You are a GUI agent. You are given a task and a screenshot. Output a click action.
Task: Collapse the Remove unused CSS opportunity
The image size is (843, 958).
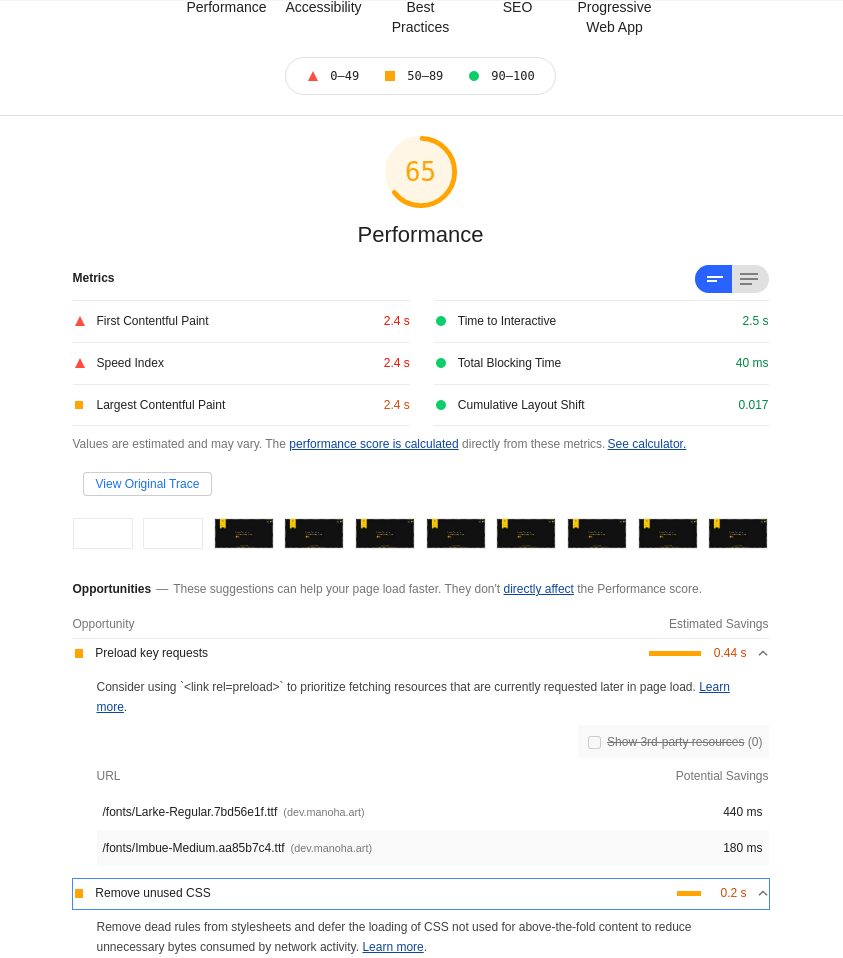click(x=763, y=893)
